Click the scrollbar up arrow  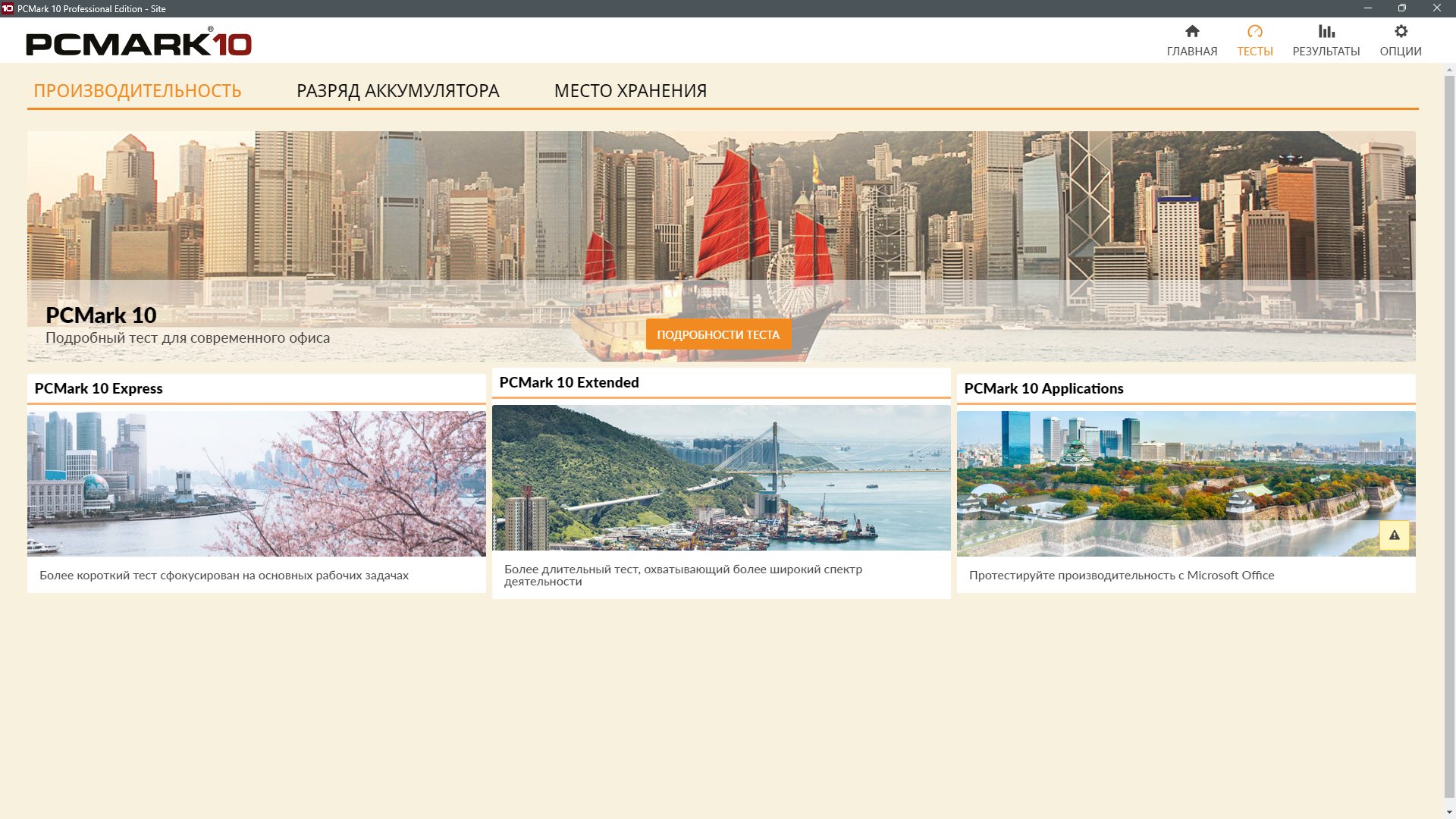click(1449, 70)
